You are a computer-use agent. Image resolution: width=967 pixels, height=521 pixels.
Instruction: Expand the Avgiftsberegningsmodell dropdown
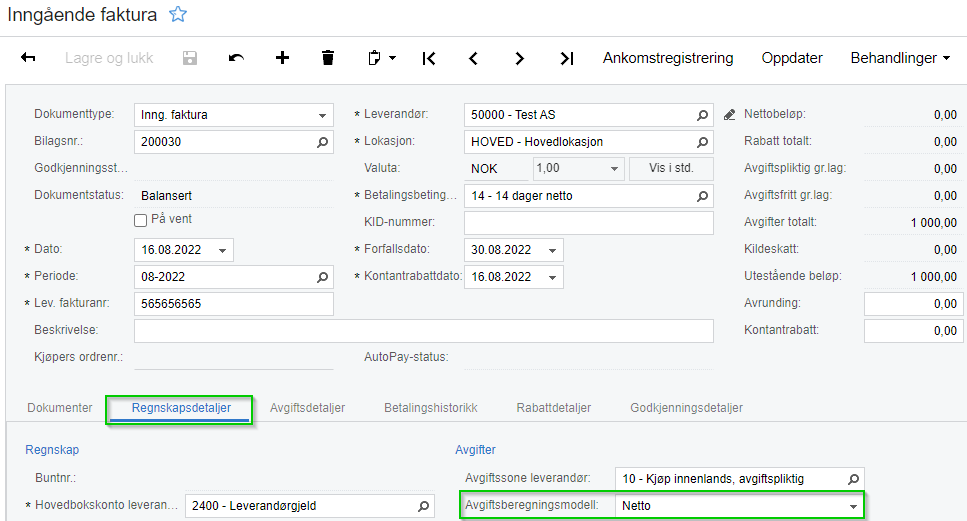coord(854,506)
